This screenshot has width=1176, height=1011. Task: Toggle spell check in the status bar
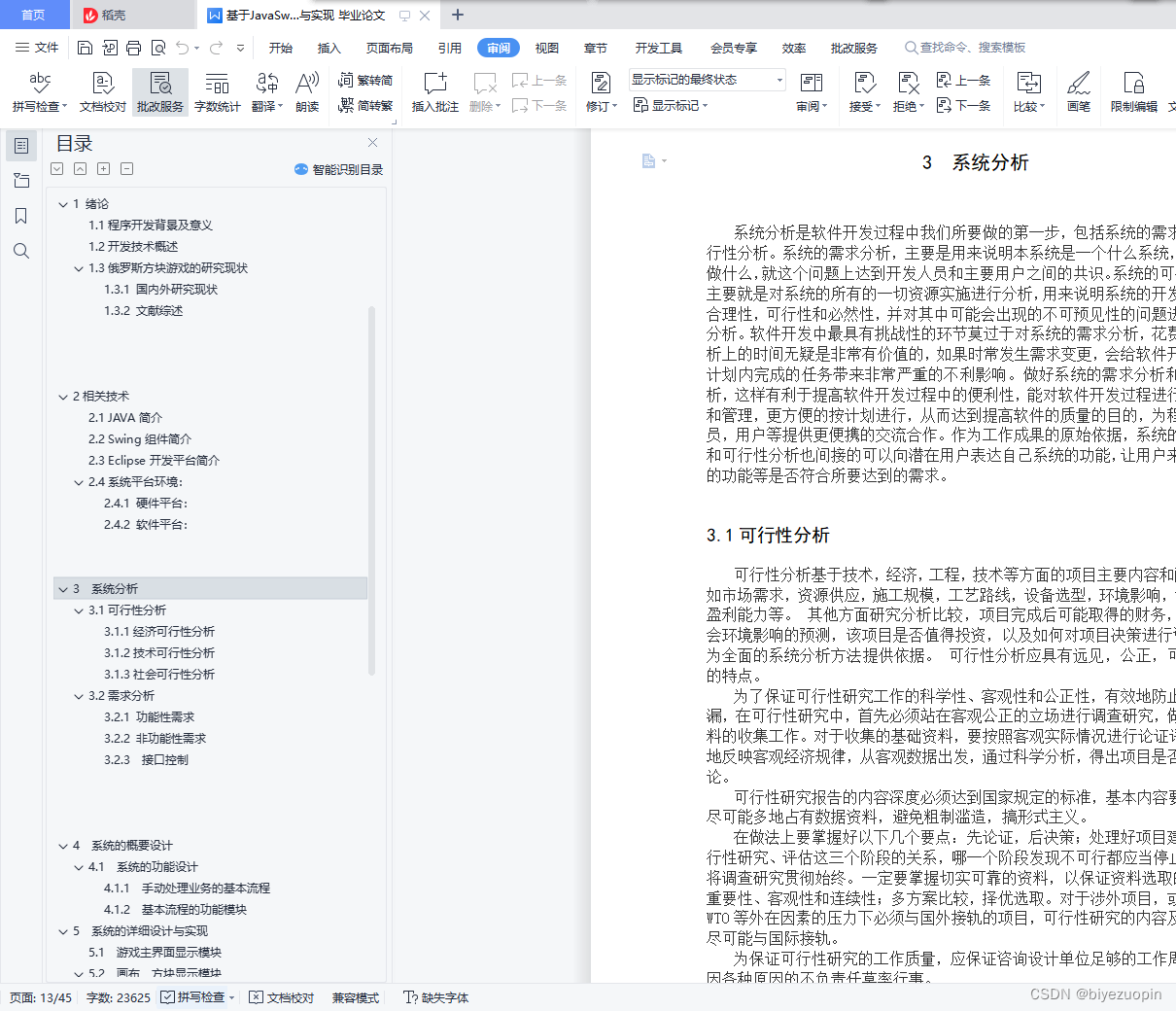point(195,997)
